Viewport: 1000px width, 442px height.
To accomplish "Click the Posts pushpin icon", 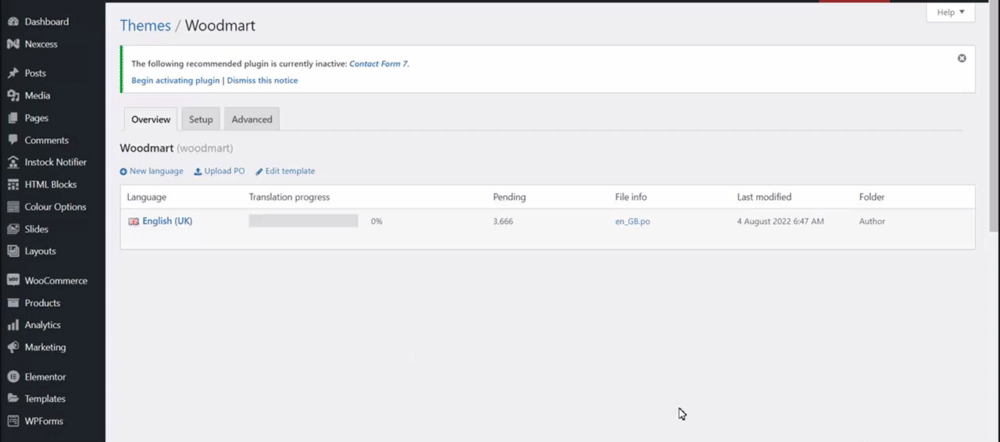I will click(x=13, y=73).
